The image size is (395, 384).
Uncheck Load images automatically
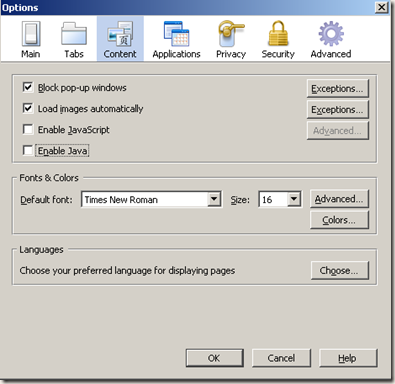click(x=28, y=108)
